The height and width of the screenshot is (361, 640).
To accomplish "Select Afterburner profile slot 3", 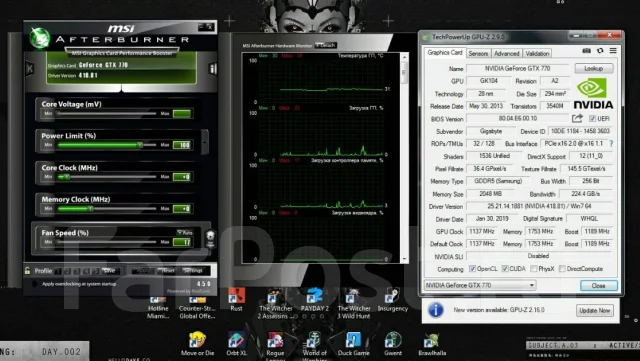I will pyautogui.click(x=77, y=271).
